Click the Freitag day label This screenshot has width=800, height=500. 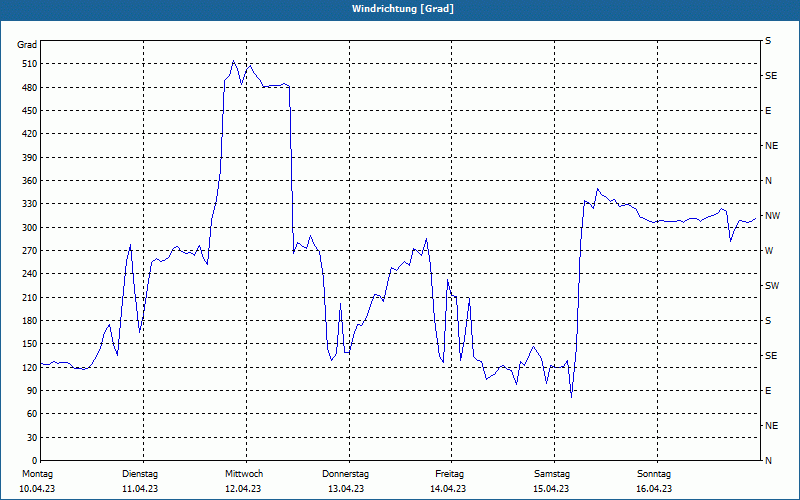449,474
